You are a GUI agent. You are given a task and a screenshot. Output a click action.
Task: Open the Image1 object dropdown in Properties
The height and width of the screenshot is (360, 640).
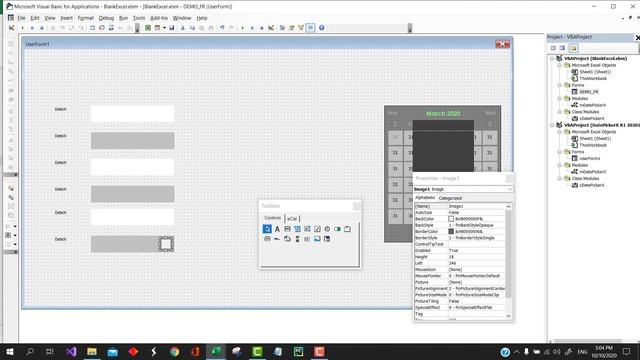click(x=510, y=189)
